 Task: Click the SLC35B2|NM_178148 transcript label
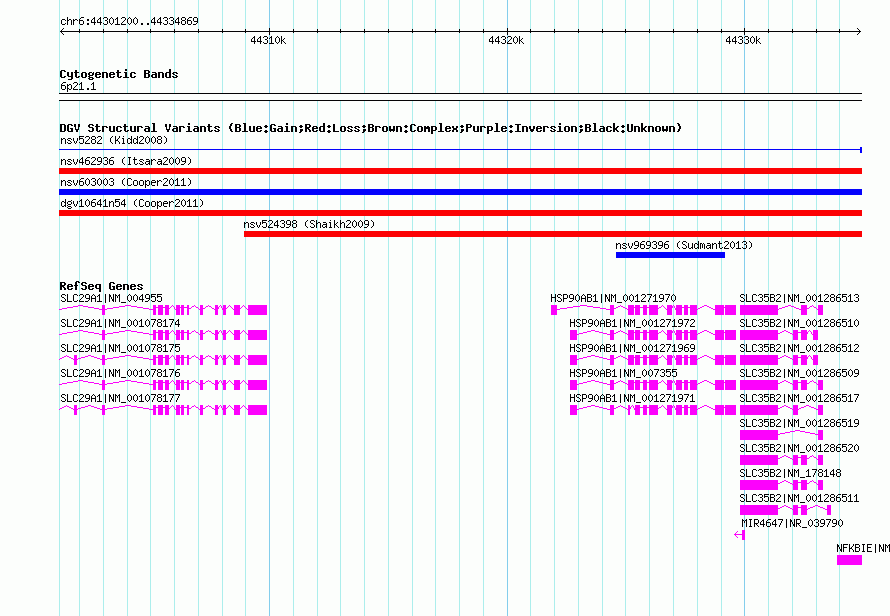(790, 473)
